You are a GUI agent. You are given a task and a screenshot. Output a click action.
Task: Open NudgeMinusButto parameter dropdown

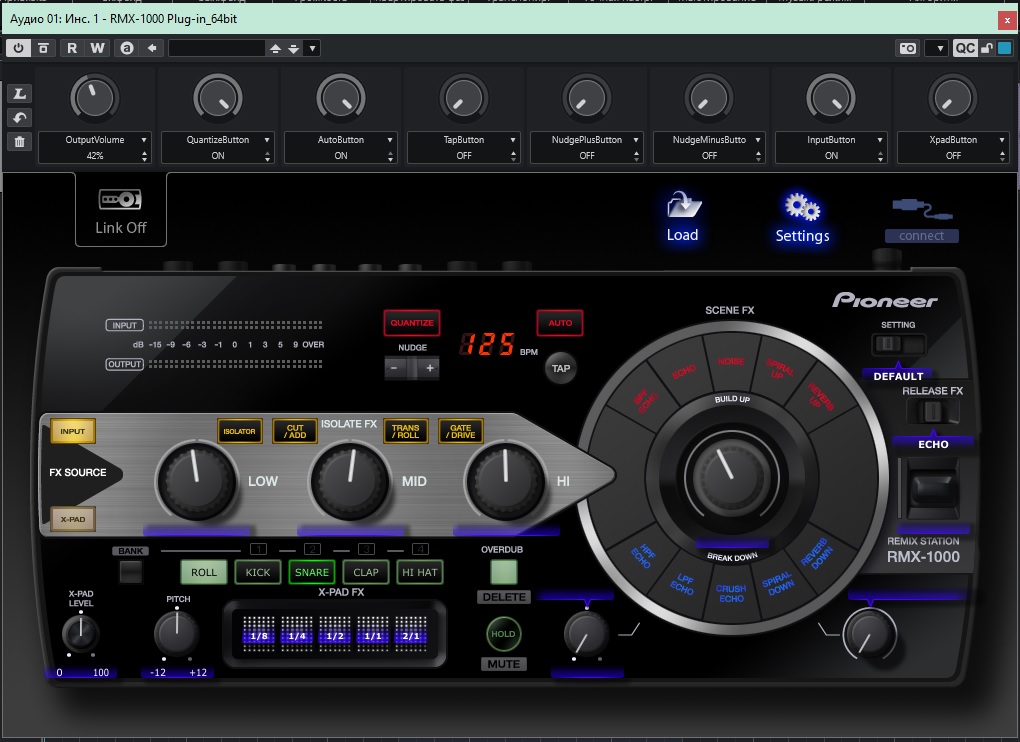(758, 140)
